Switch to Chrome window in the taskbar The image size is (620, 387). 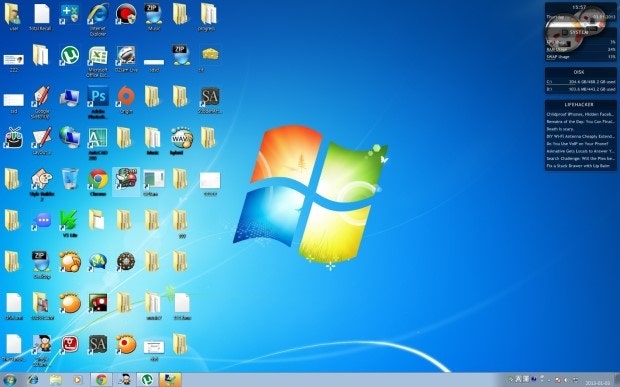tap(101, 380)
